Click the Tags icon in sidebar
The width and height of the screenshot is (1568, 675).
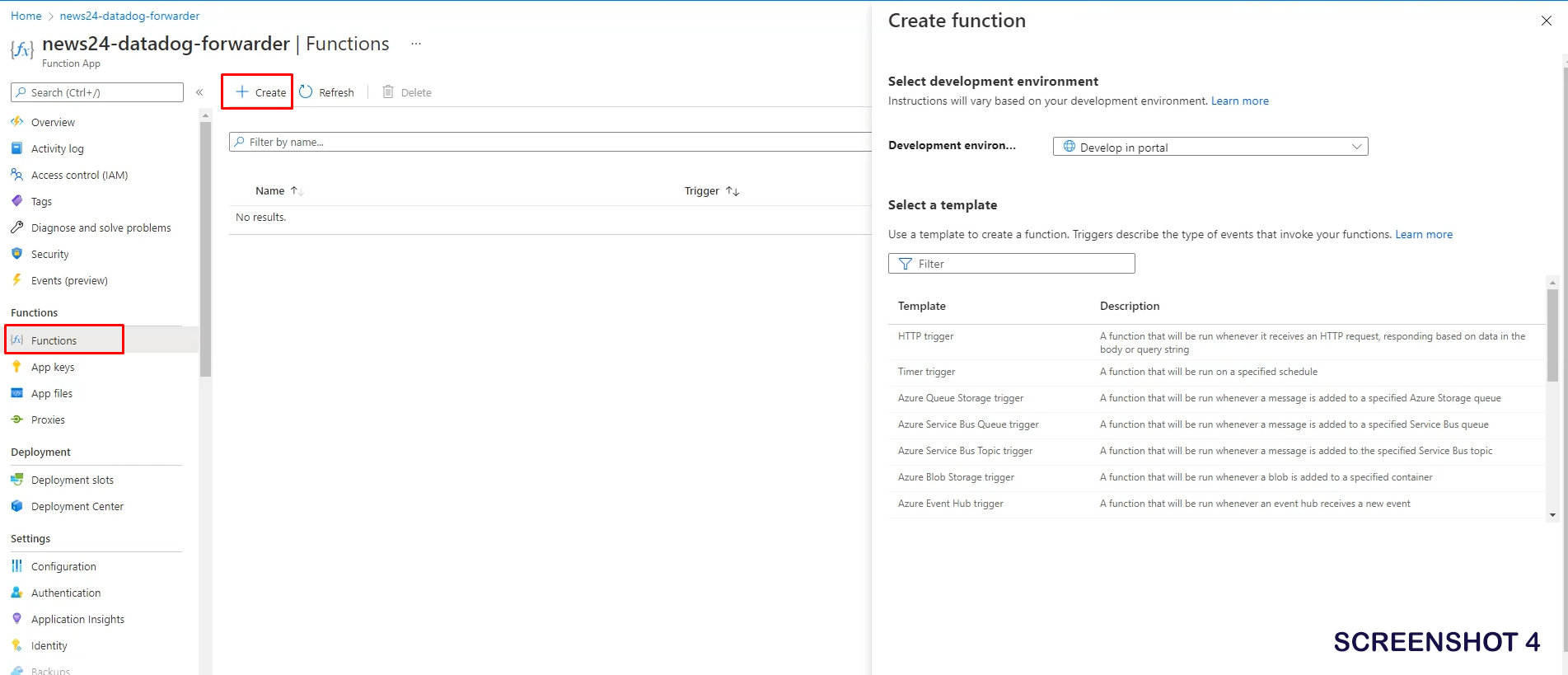[x=16, y=201]
